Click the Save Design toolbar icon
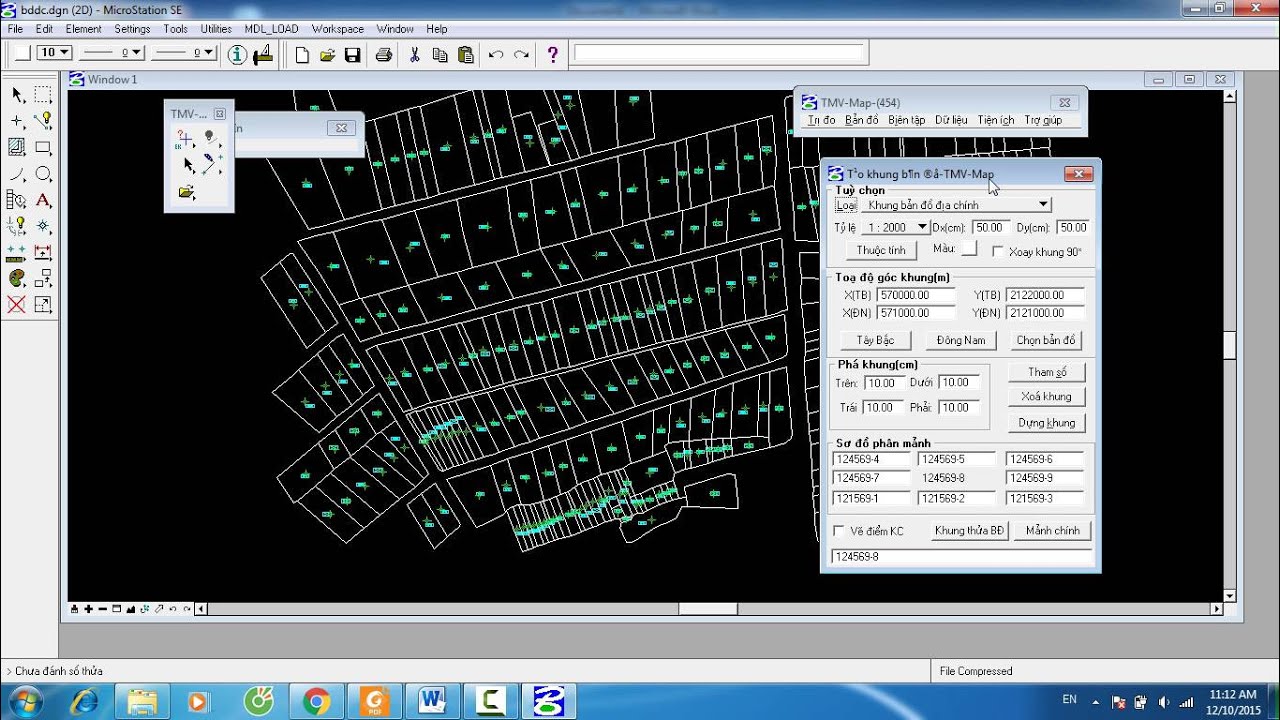This screenshot has height=720, width=1280. [352, 55]
